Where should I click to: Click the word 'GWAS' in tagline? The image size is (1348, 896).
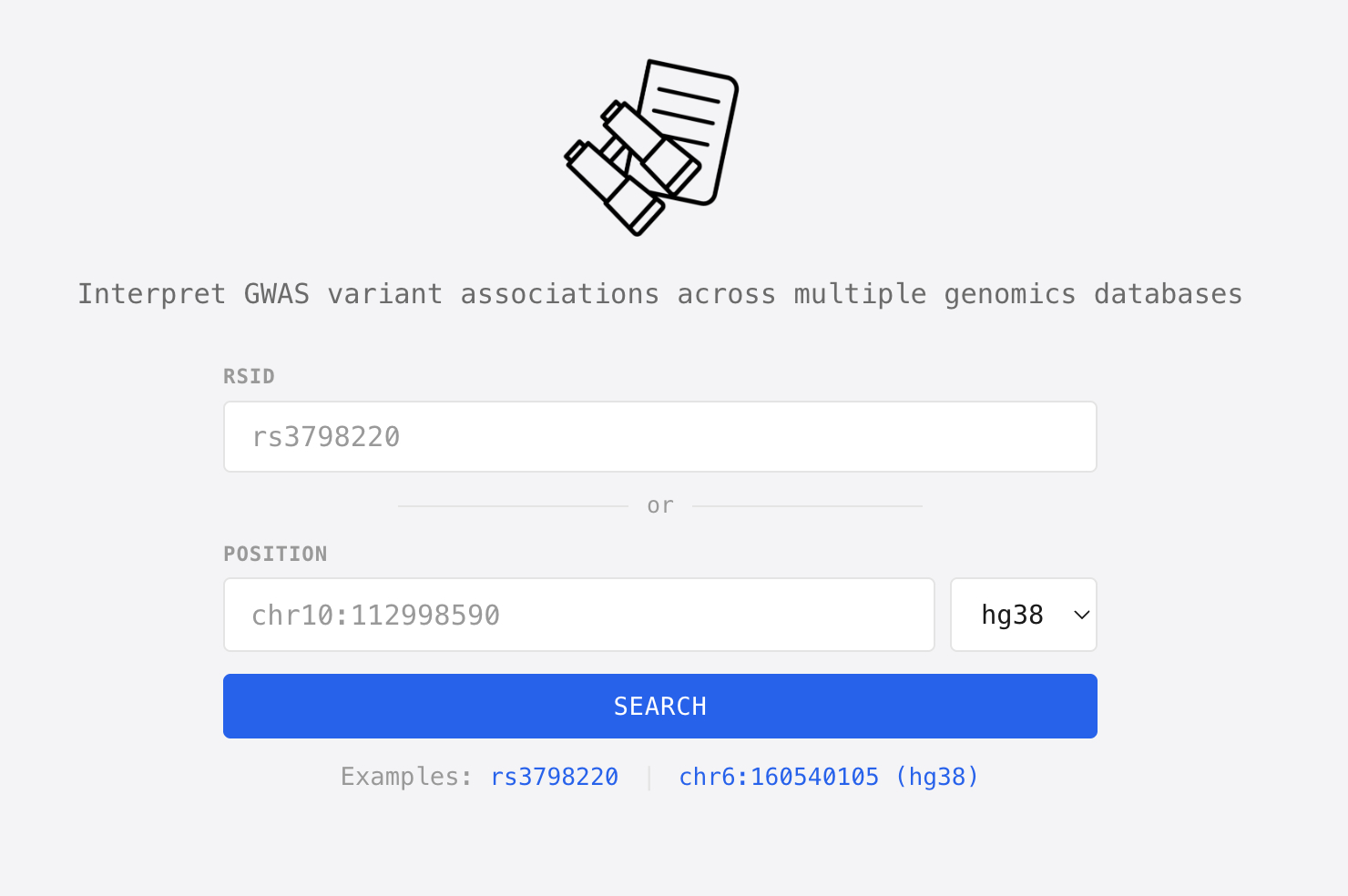tap(276, 294)
